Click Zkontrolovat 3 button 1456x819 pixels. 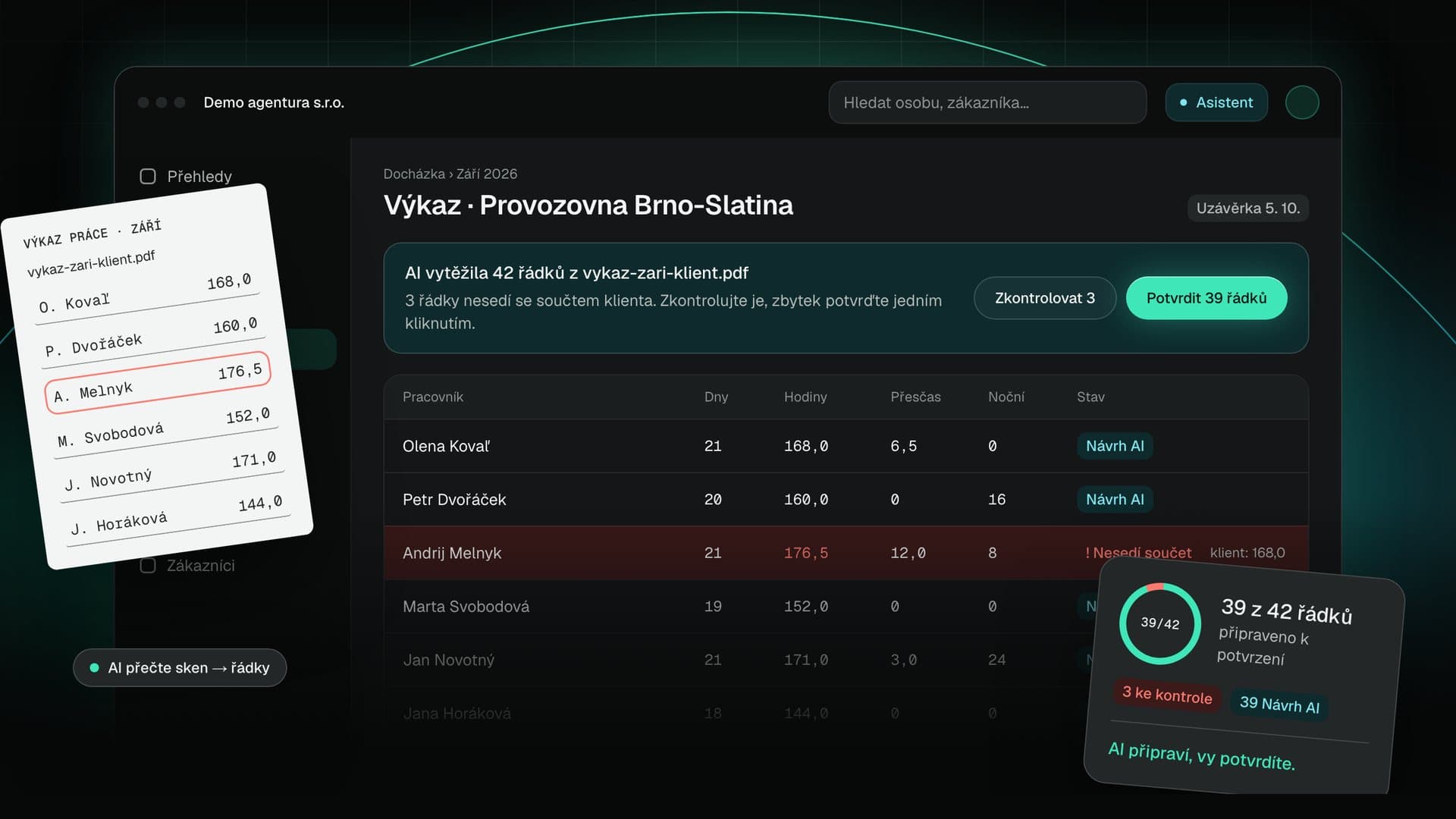point(1045,298)
